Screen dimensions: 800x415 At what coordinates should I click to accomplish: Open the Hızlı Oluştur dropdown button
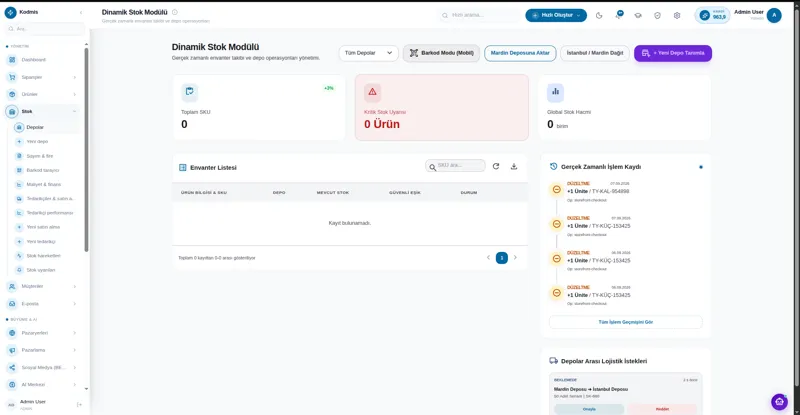(x=556, y=15)
